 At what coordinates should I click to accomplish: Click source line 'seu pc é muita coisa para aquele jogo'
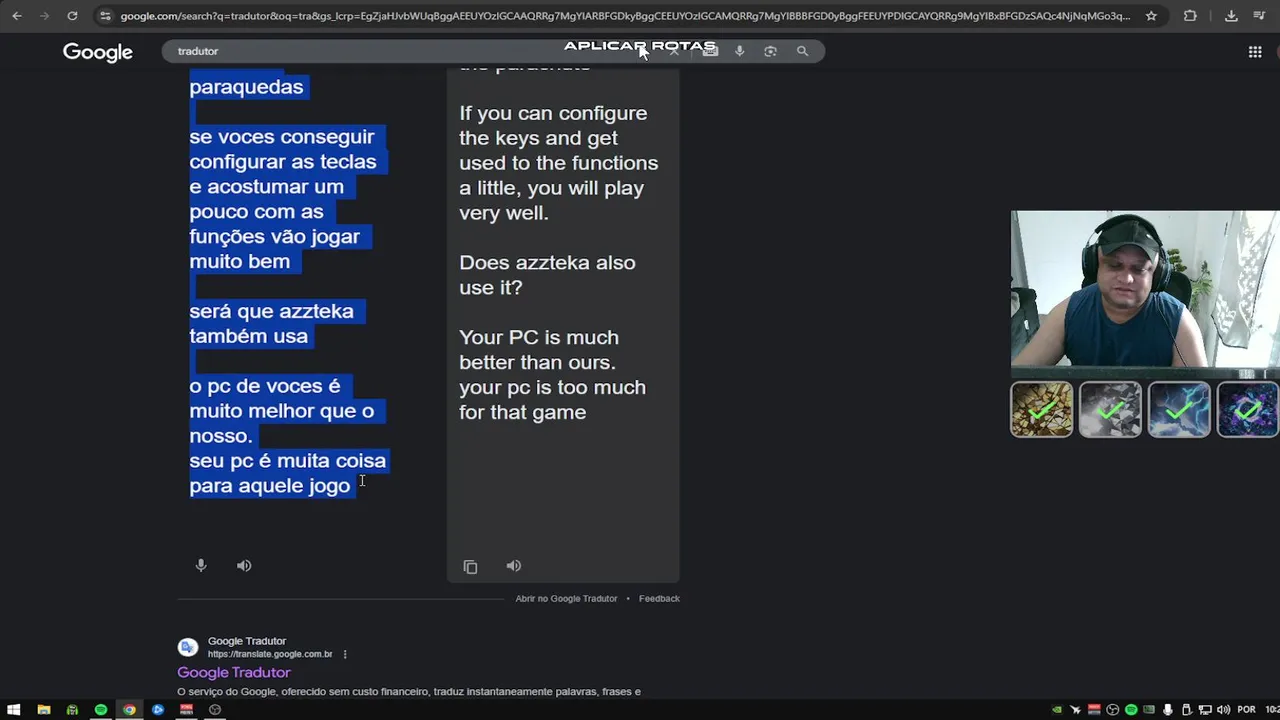pos(288,473)
